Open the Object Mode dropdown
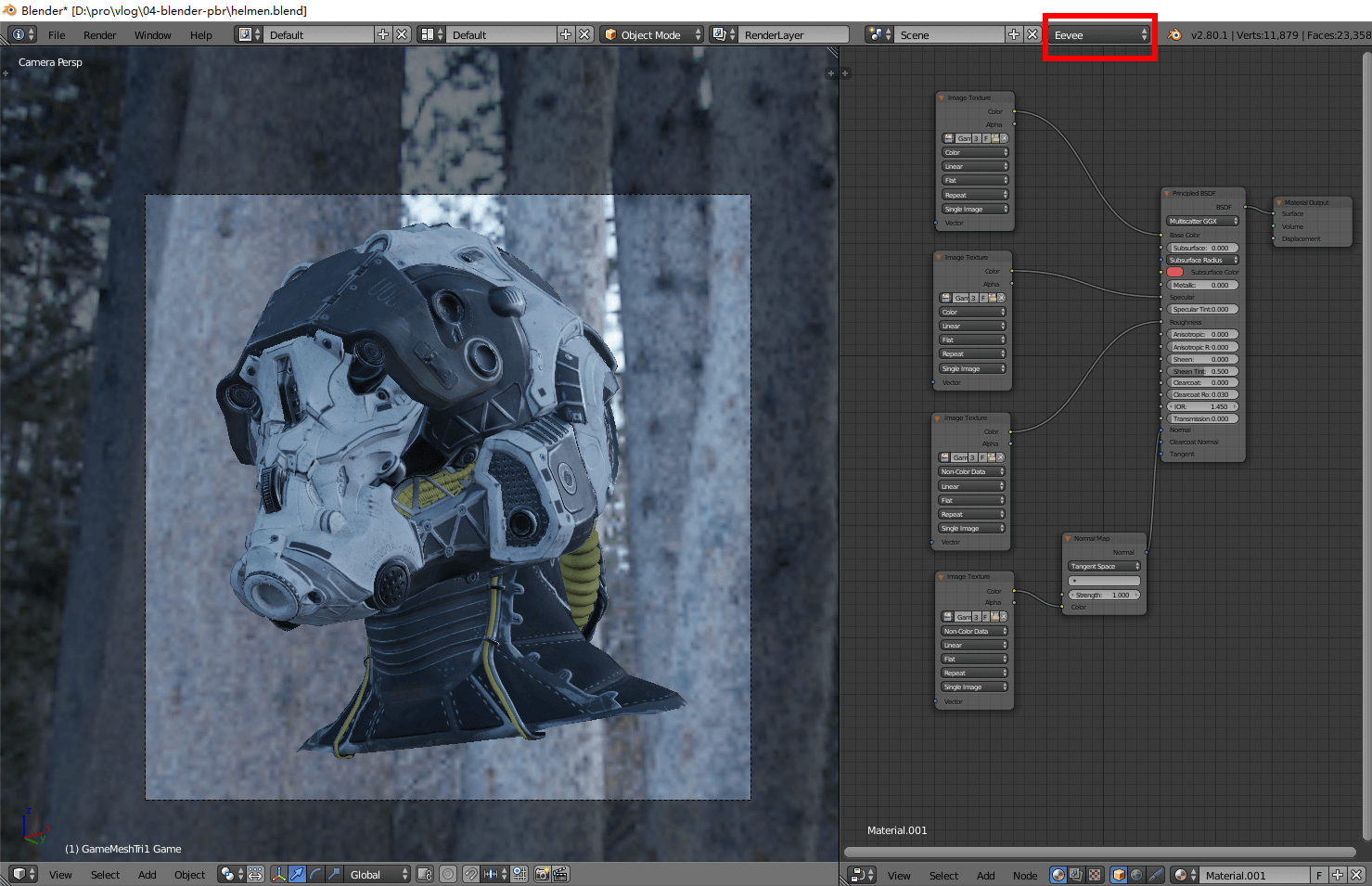Image resolution: width=1372 pixels, height=886 pixels. click(653, 34)
